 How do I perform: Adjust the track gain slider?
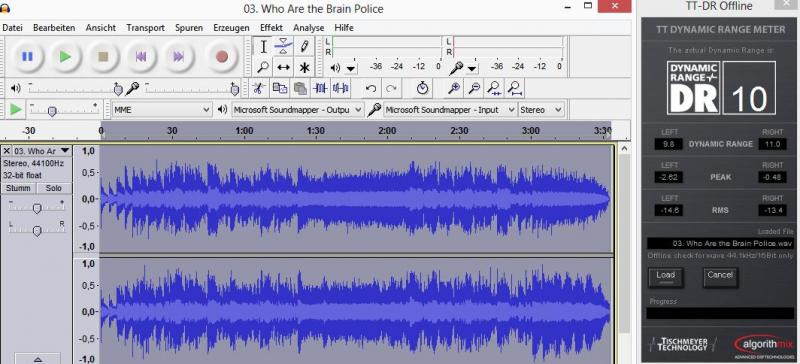click(x=36, y=208)
